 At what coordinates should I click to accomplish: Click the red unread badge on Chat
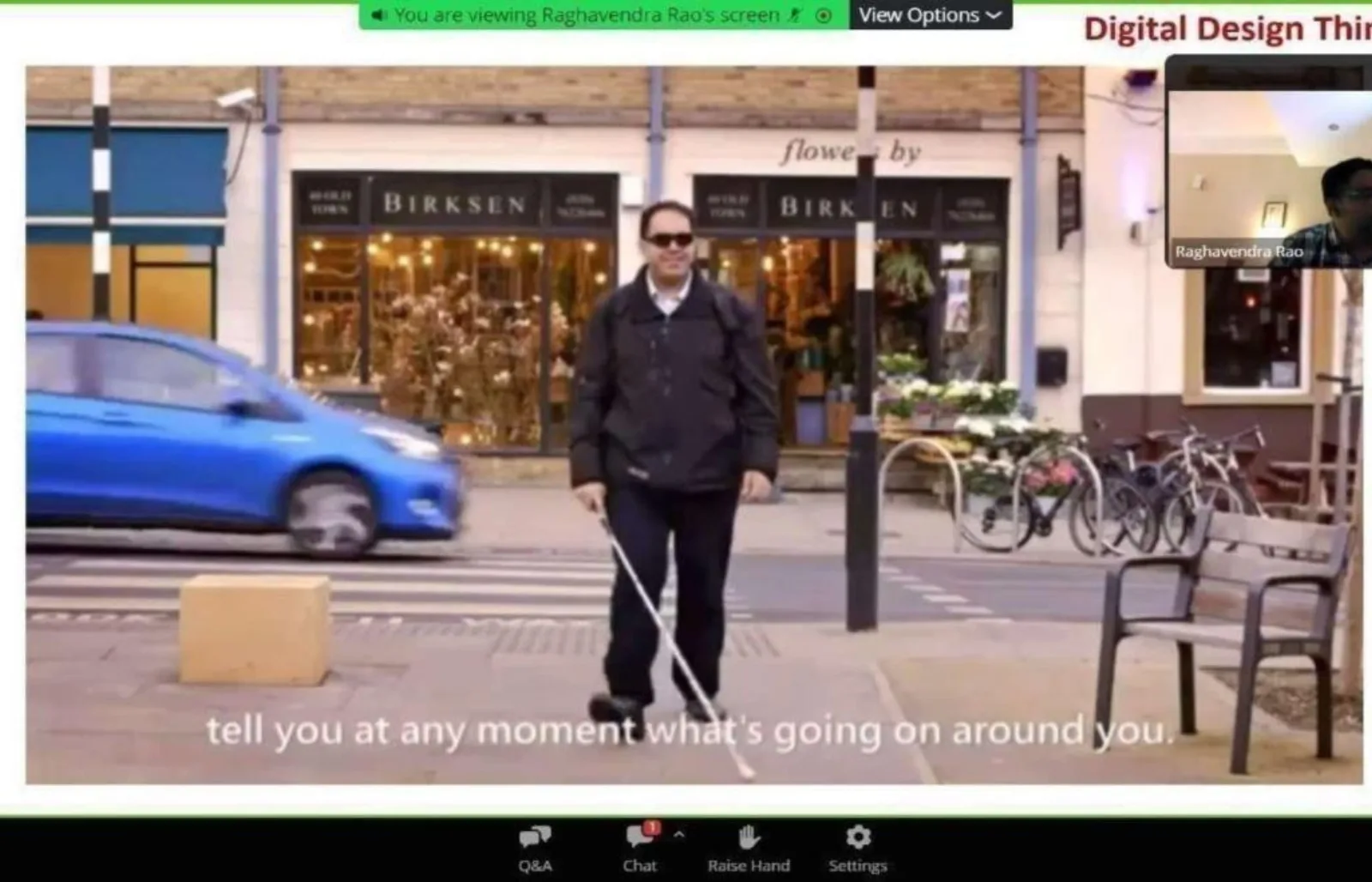tap(653, 827)
